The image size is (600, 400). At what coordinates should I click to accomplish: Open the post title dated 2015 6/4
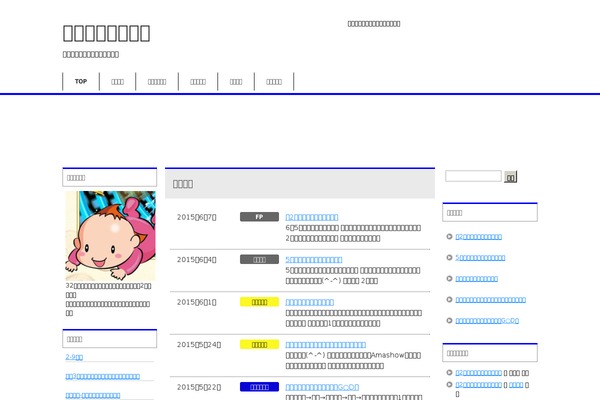[314, 260]
